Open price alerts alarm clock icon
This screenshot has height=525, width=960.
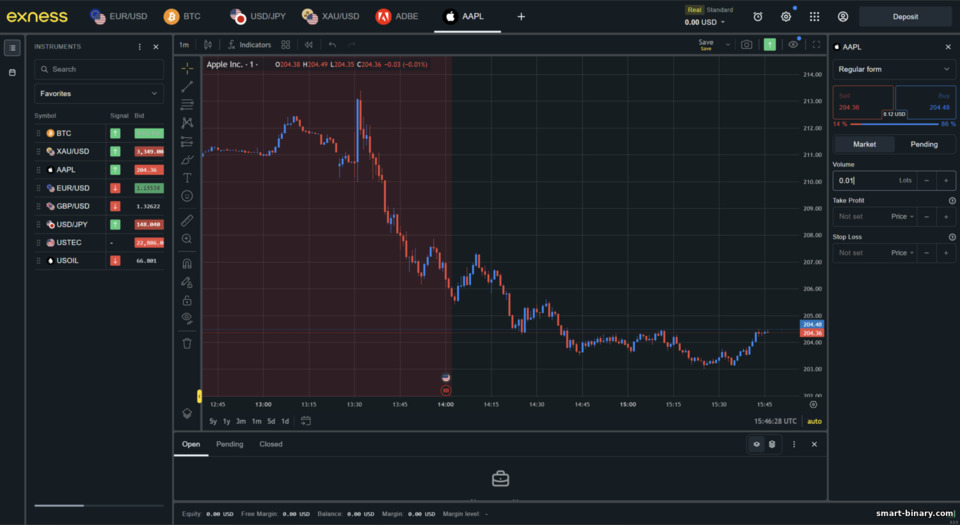coord(758,17)
